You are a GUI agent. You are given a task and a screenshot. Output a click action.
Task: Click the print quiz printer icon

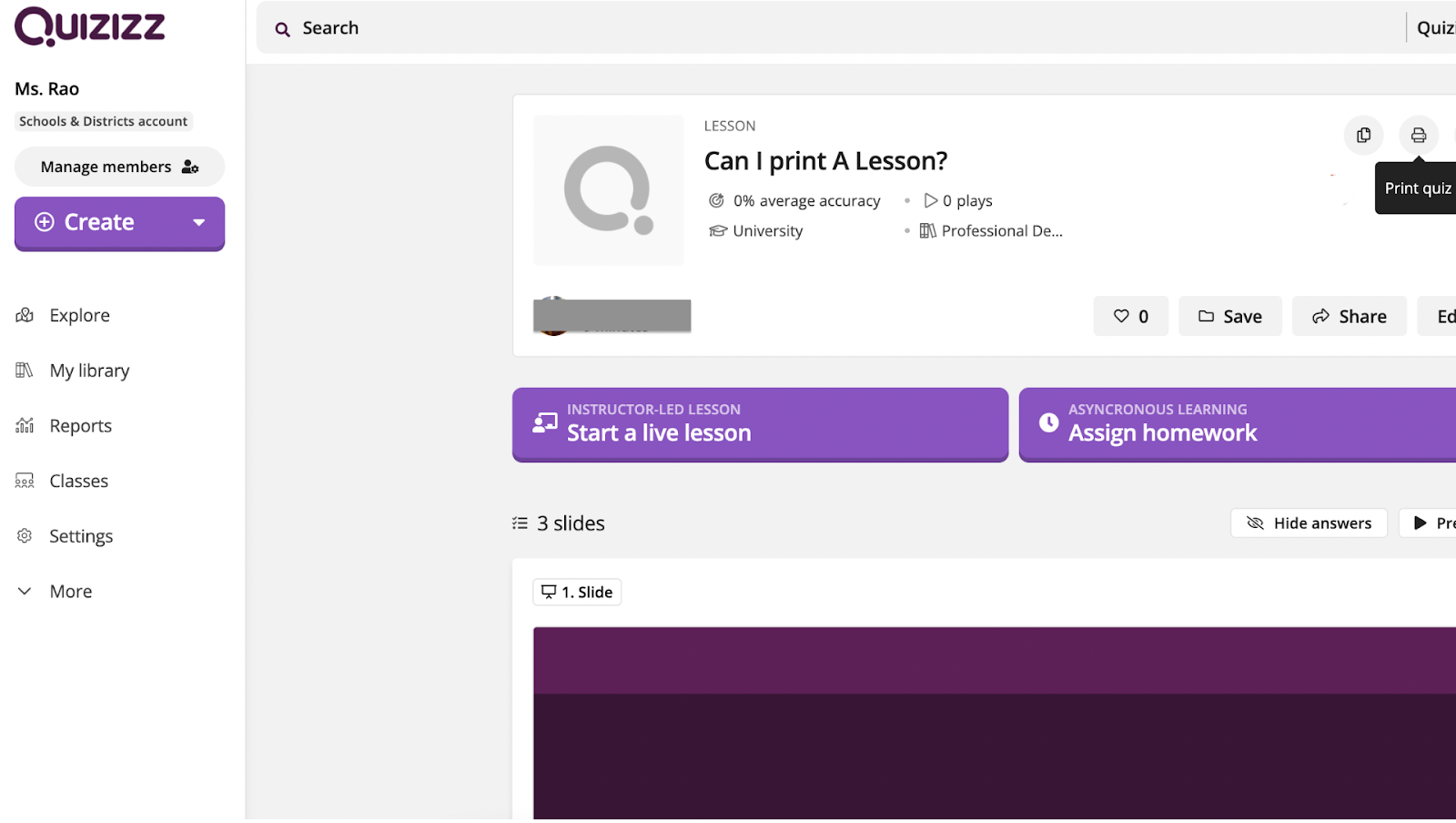[1418, 136]
